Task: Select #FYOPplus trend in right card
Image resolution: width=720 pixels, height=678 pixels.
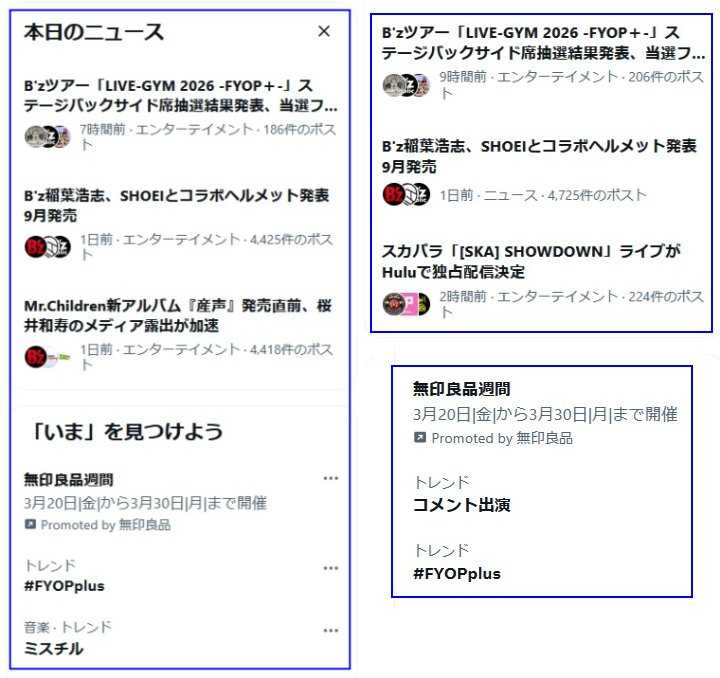Action: coord(457,573)
